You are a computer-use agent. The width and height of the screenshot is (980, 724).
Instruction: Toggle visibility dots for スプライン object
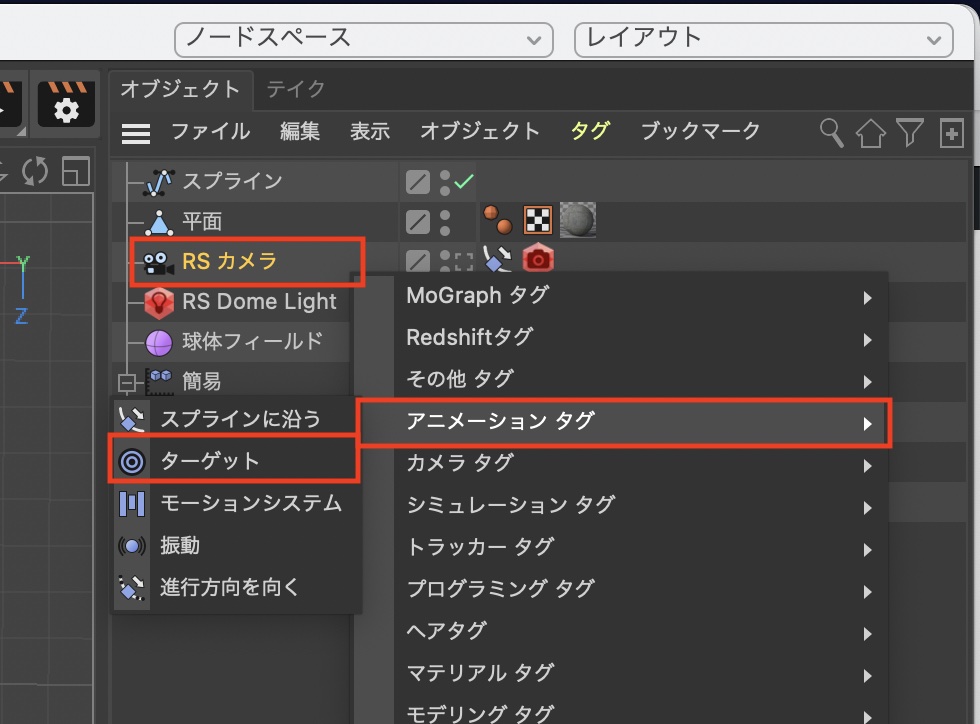(445, 182)
